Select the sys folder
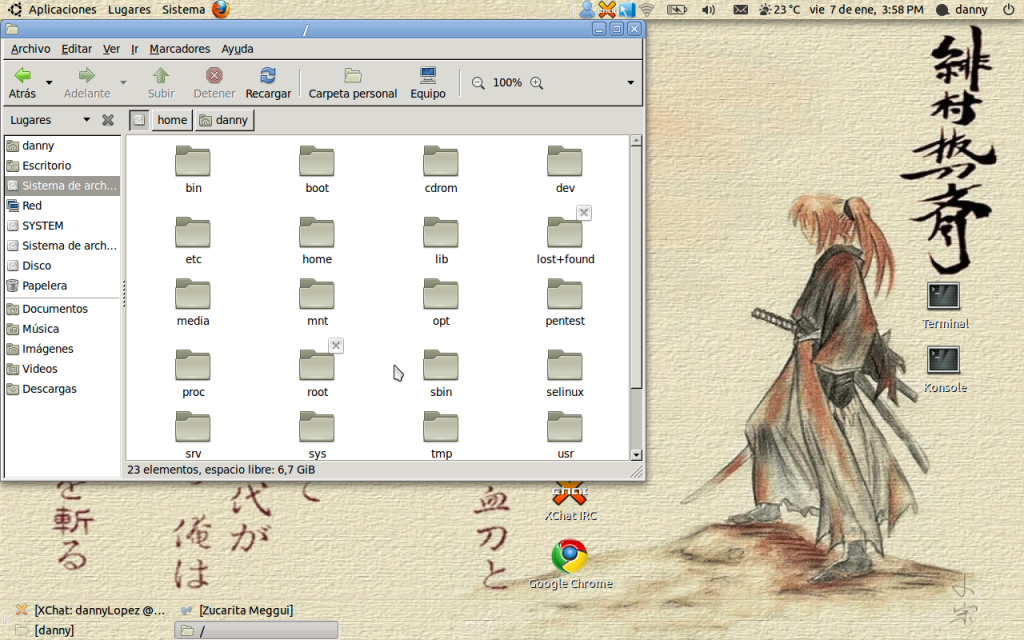The height and width of the screenshot is (640, 1024). coord(317,435)
